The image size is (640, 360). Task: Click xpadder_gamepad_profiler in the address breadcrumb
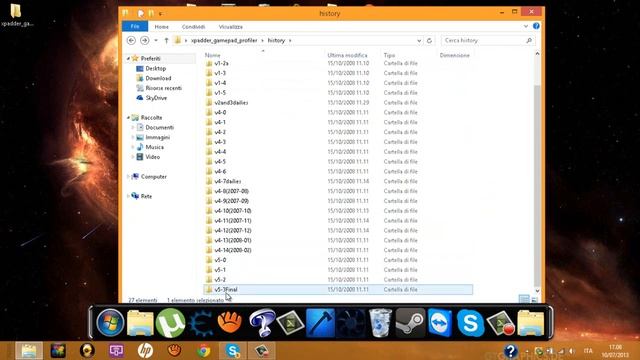click(x=224, y=40)
